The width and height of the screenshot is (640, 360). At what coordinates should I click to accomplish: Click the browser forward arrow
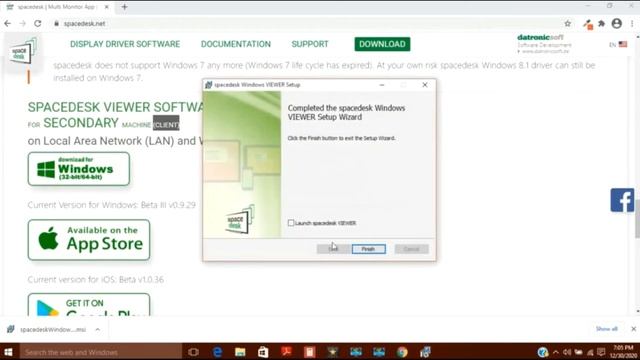[x=22, y=24]
